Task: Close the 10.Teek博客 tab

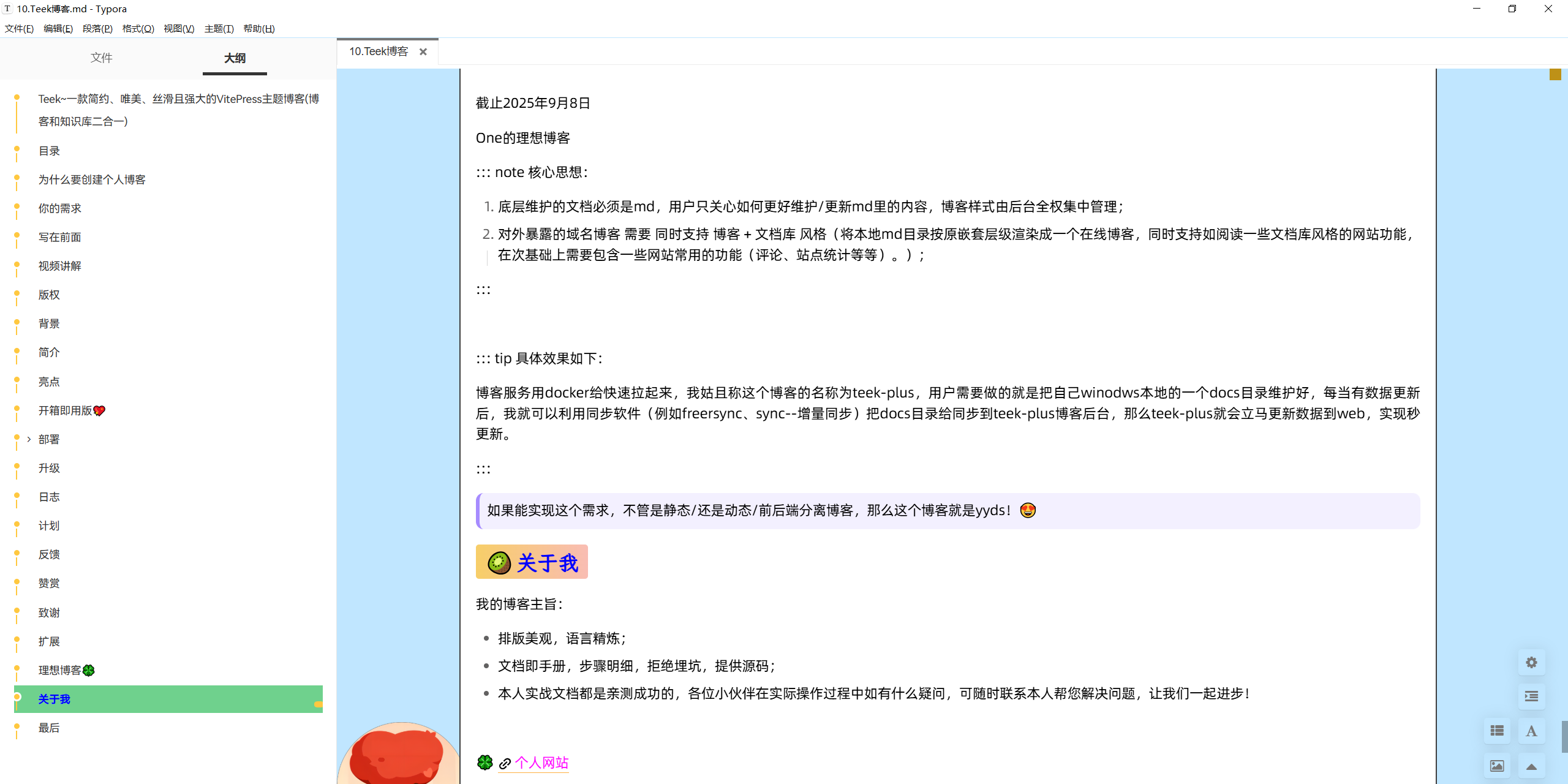Action: 423,52
